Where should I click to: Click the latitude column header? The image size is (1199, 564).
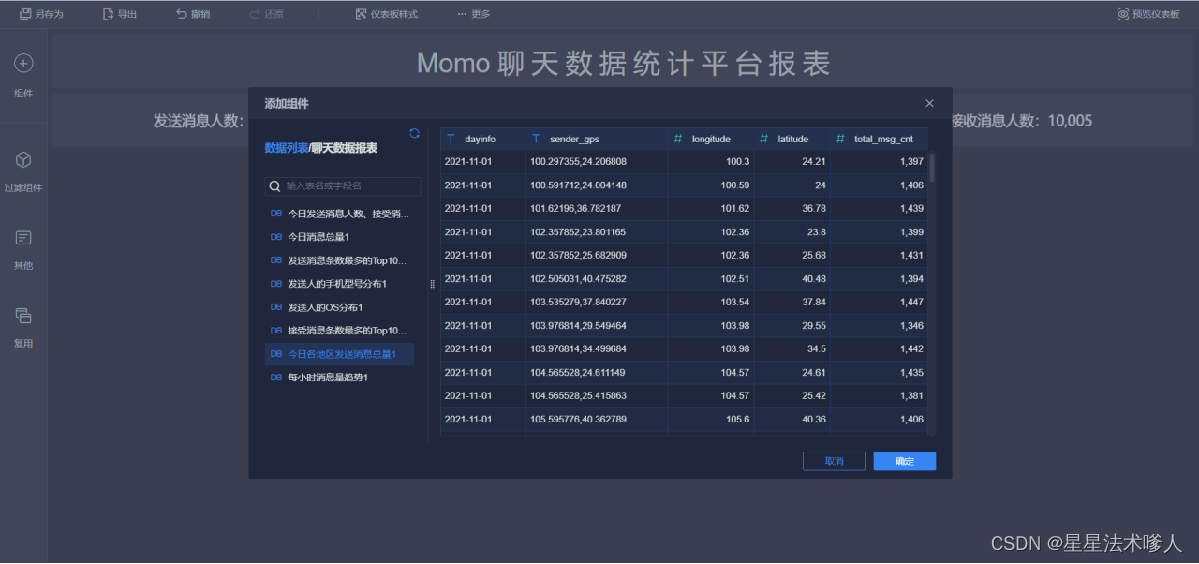pyautogui.click(x=791, y=139)
